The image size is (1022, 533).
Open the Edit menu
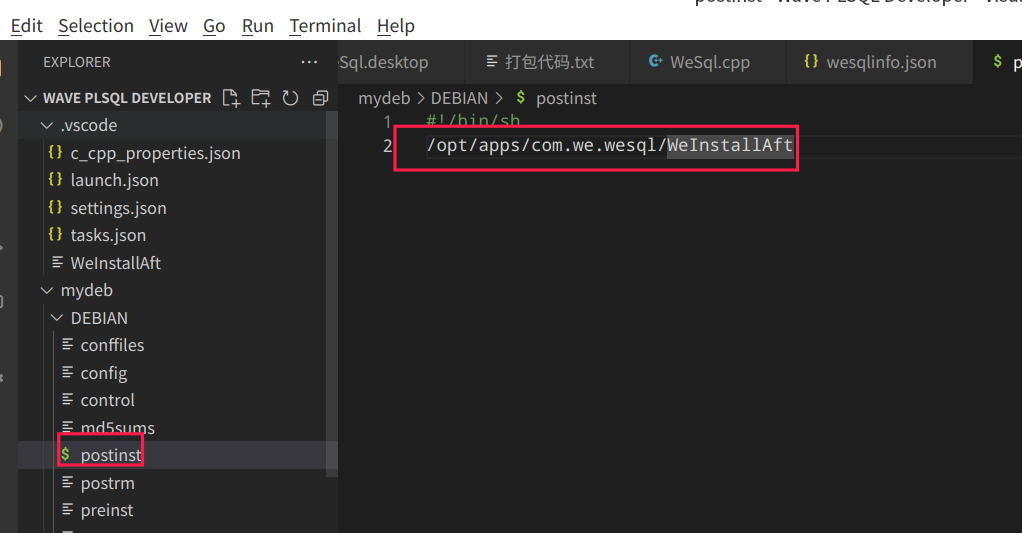click(27, 26)
